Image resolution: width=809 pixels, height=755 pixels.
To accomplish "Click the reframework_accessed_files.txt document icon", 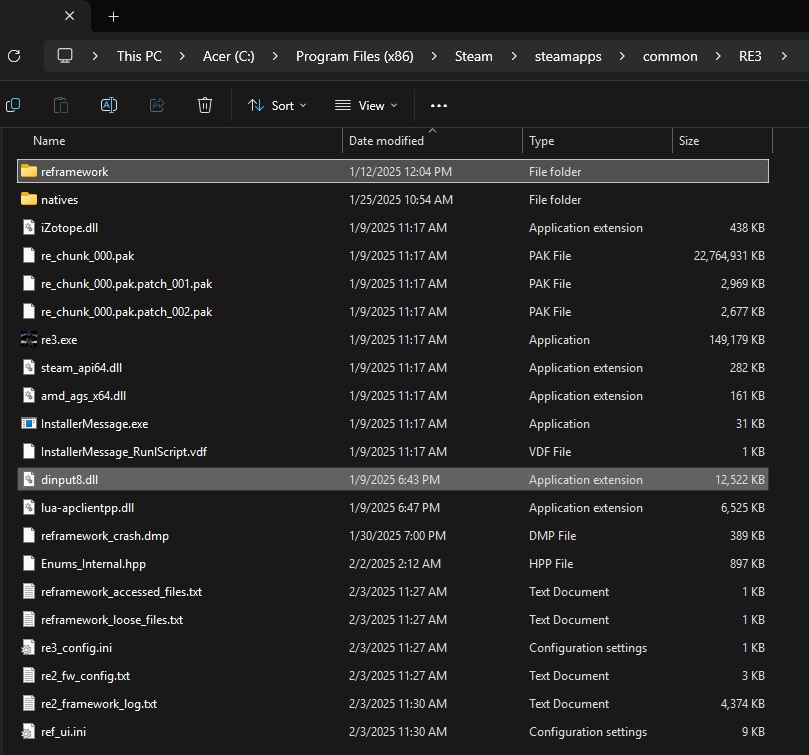I will (29, 591).
